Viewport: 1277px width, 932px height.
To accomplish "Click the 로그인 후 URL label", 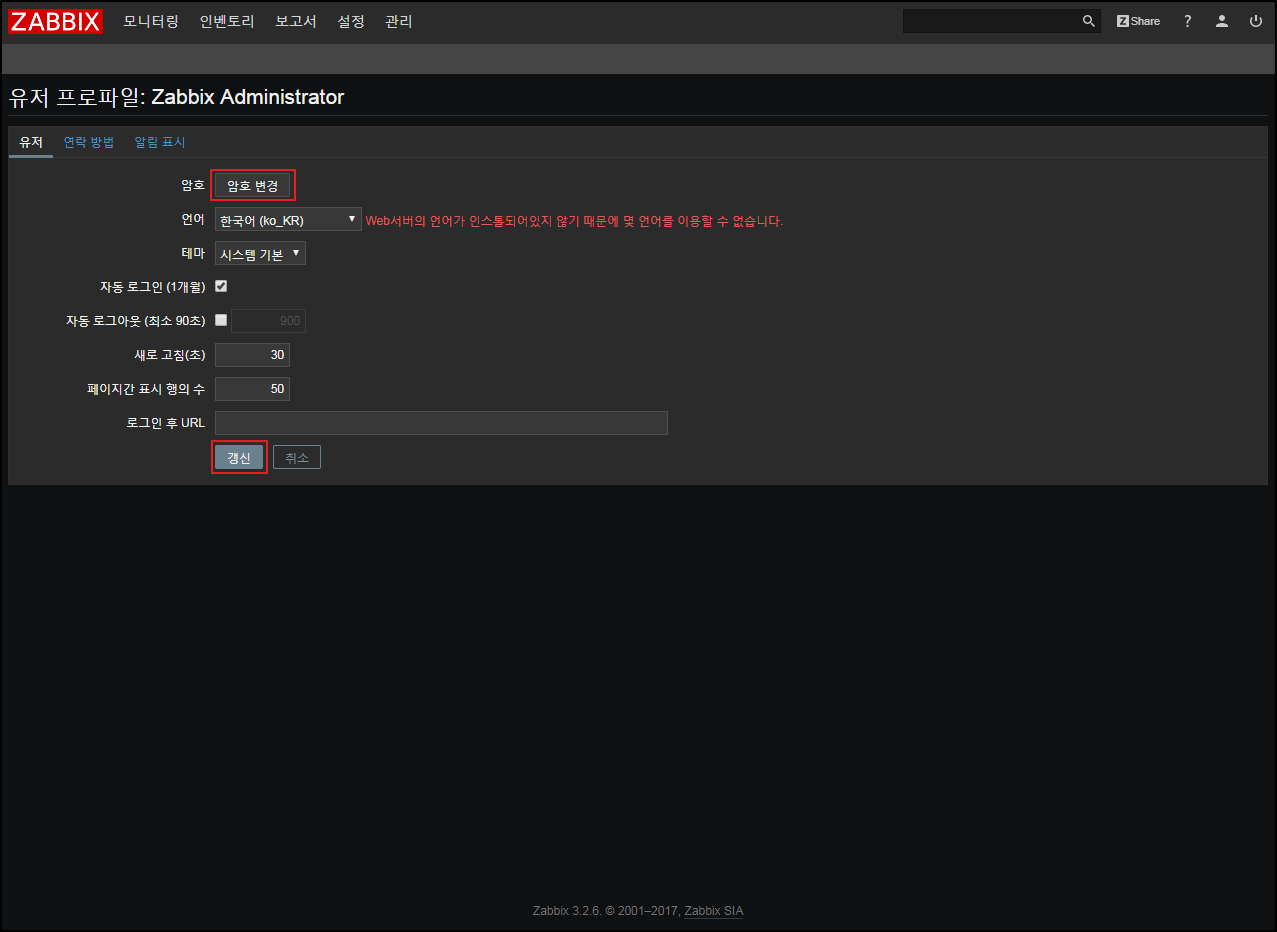I will pyautogui.click(x=166, y=423).
